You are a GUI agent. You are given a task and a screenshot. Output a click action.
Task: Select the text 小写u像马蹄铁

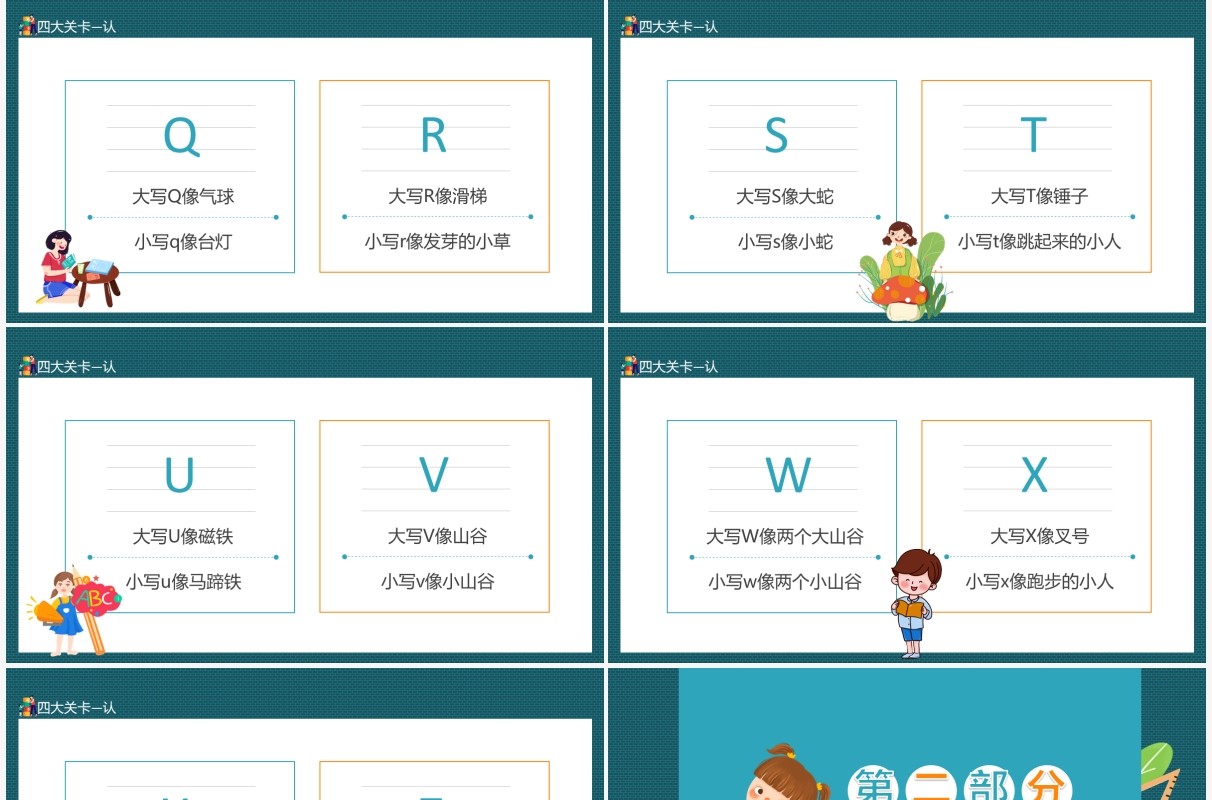[x=183, y=581]
